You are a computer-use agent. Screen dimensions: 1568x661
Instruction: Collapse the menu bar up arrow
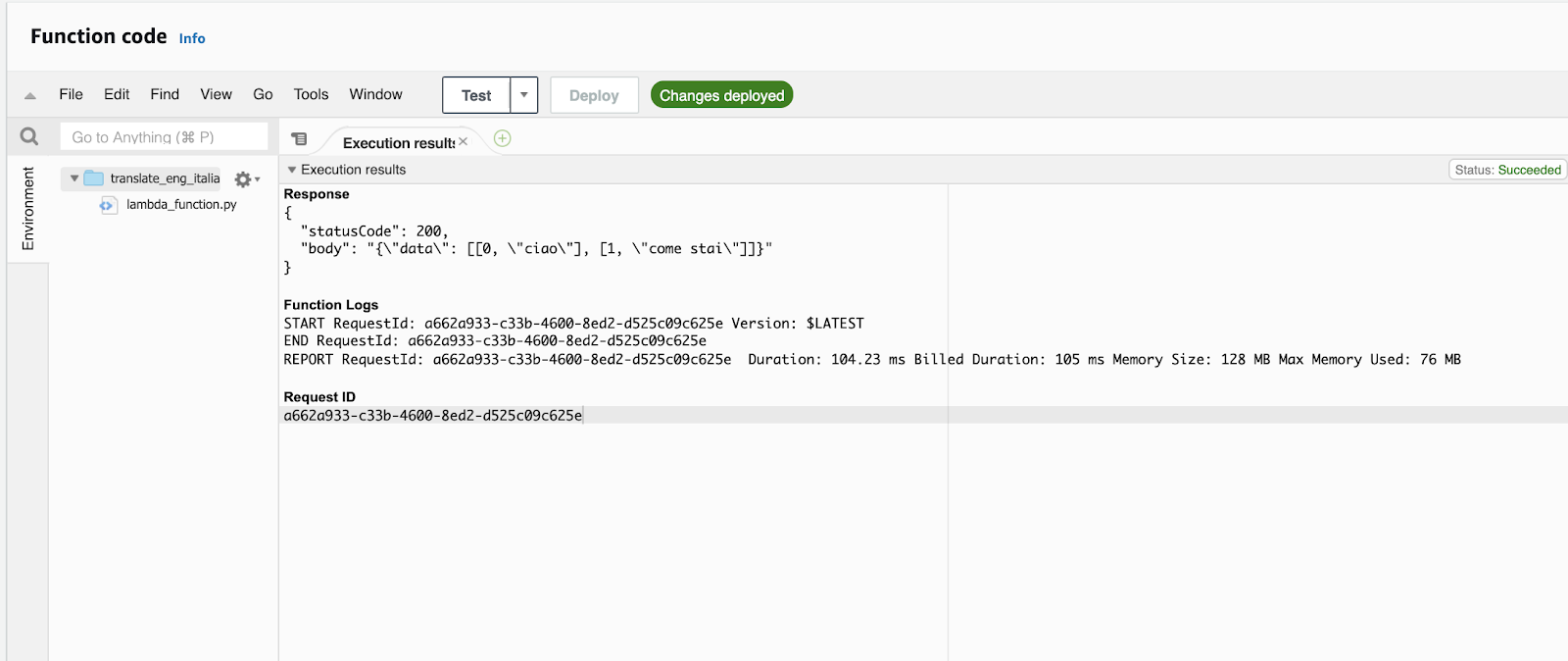pos(30,95)
